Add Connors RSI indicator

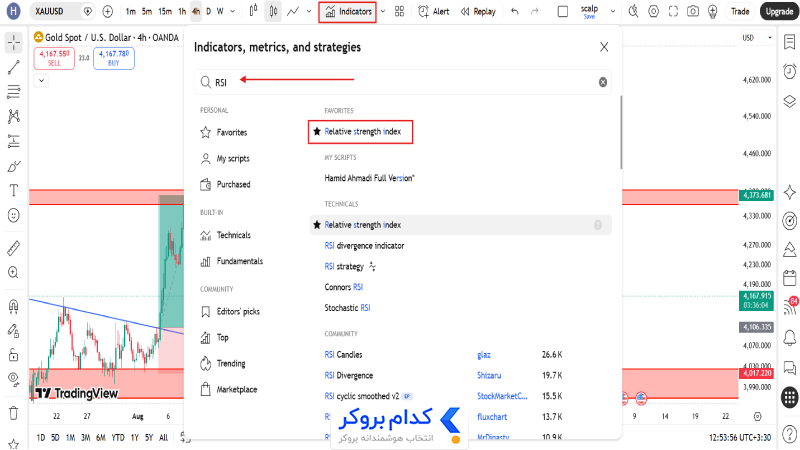click(x=343, y=287)
